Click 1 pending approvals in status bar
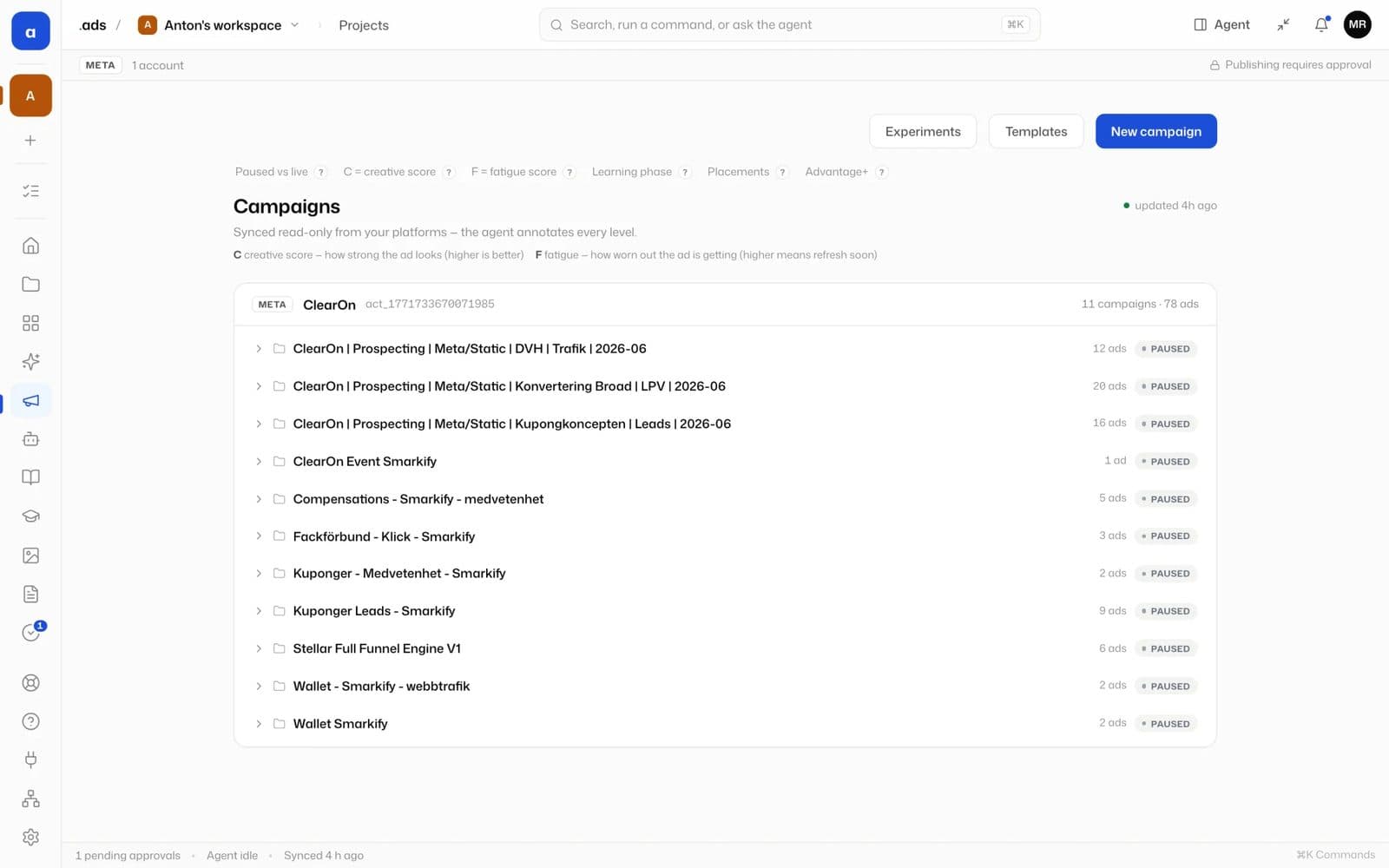Viewport: 1389px width, 868px height. 128,856
